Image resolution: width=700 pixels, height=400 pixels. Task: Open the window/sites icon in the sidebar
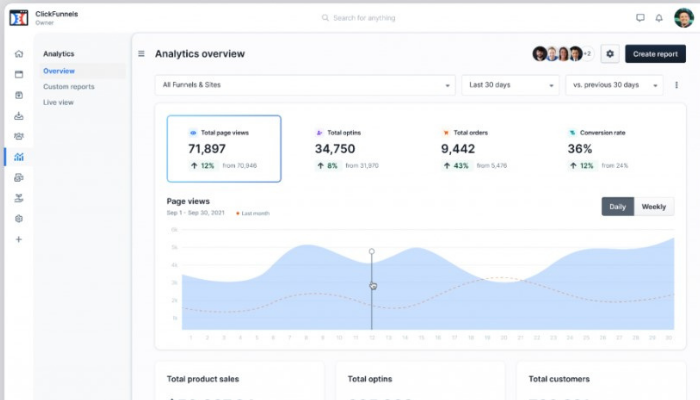pyautogui.click(x=19, y=74)
